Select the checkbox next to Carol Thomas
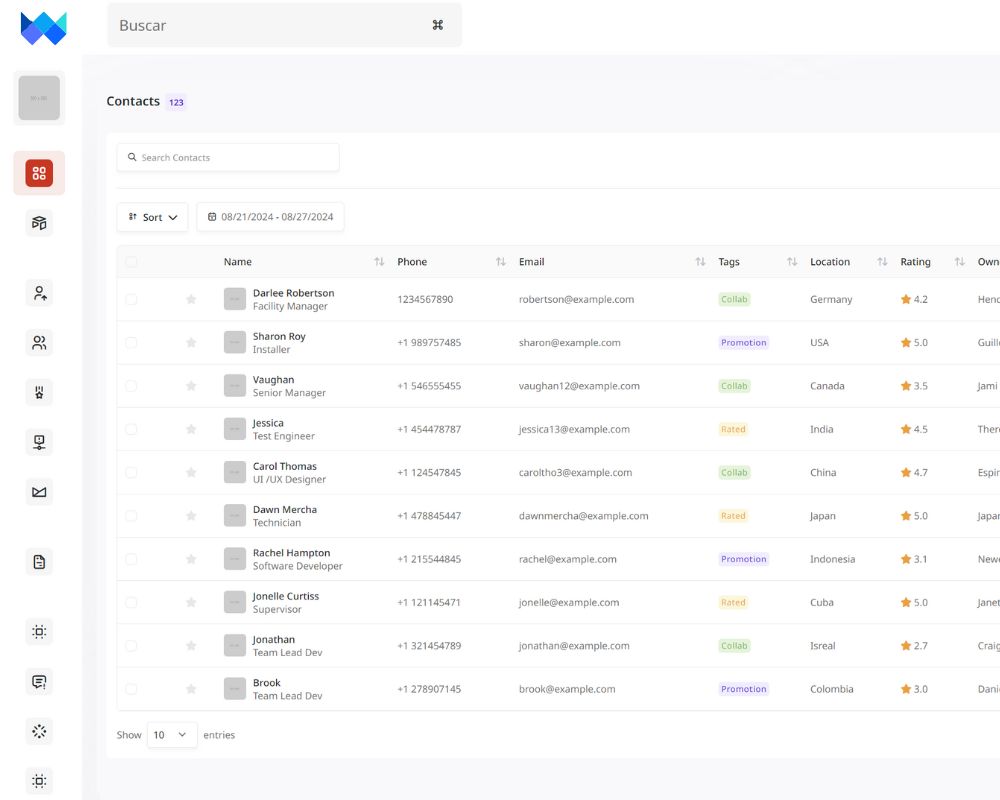This screenshot has height=800, width=1000. 131,472
